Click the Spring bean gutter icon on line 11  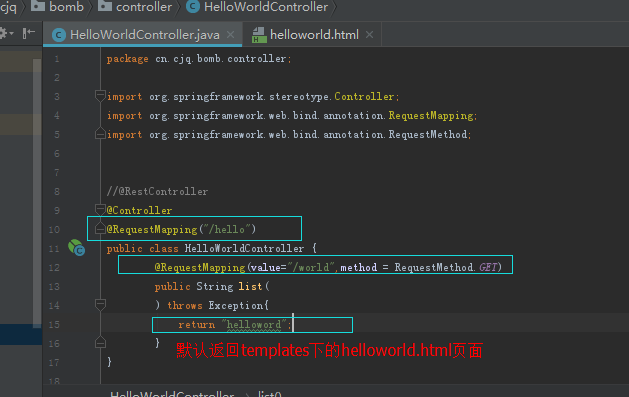point(76,247)
